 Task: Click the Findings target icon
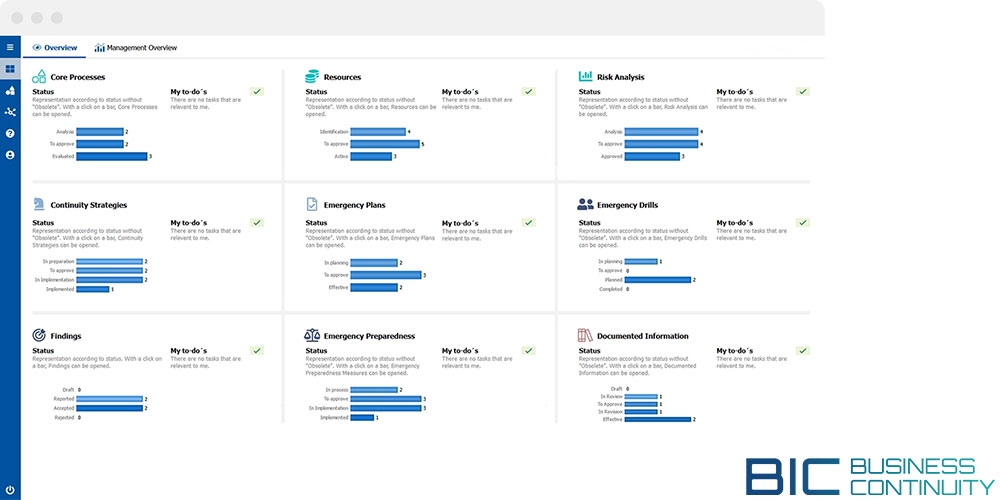coord(39,335)
